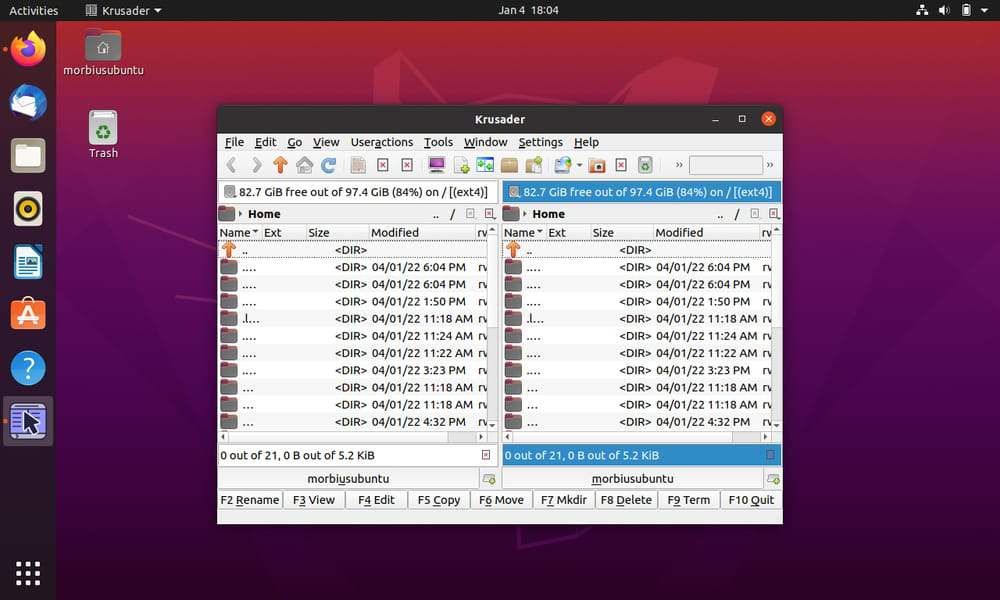The image size is (1000, 600).
Task: Open the Rhythmbox speaker icon in dock
Action: [x=28, y=208]
